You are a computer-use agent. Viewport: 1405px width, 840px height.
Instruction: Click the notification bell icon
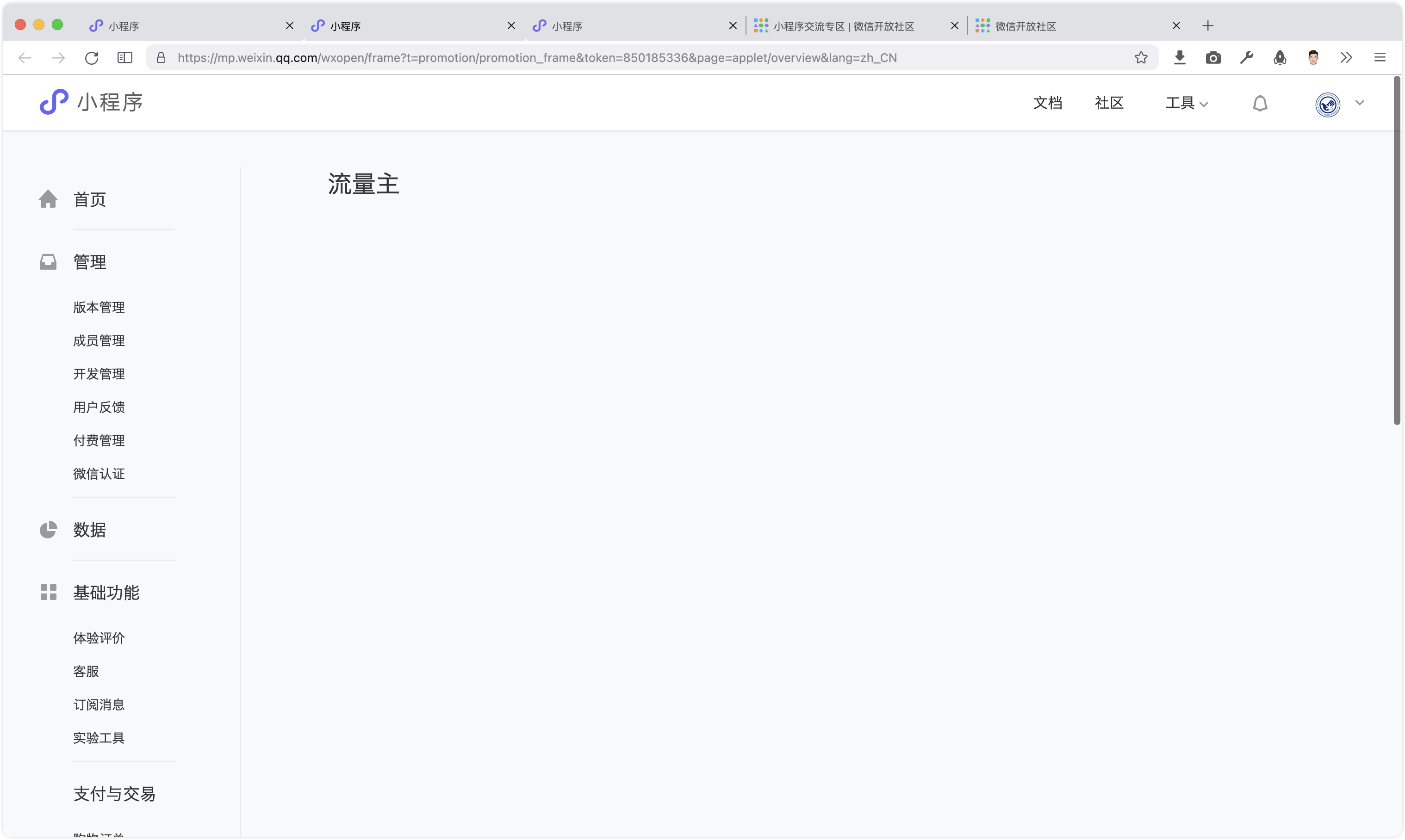[x=1260, y=104]
